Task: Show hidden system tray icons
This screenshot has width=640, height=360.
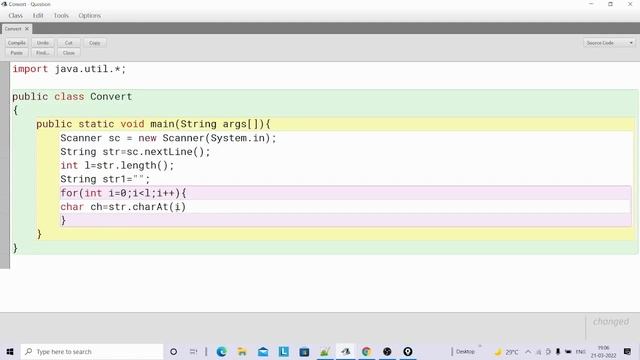Action: [x=528, y=351]
